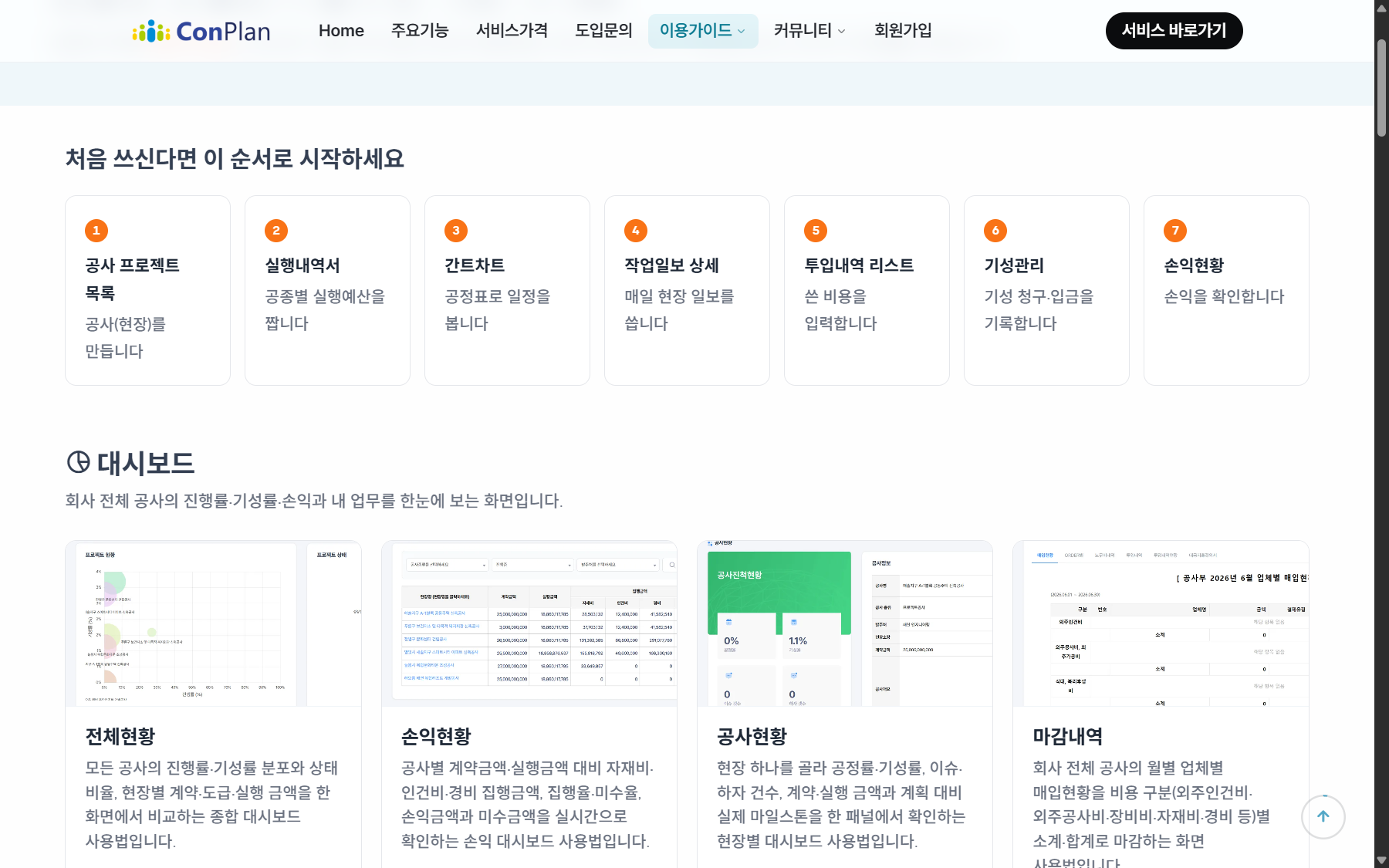Click the page scrollbar thumb
The width and height of the screenshot is (1389, 868).
[1381, 86]
